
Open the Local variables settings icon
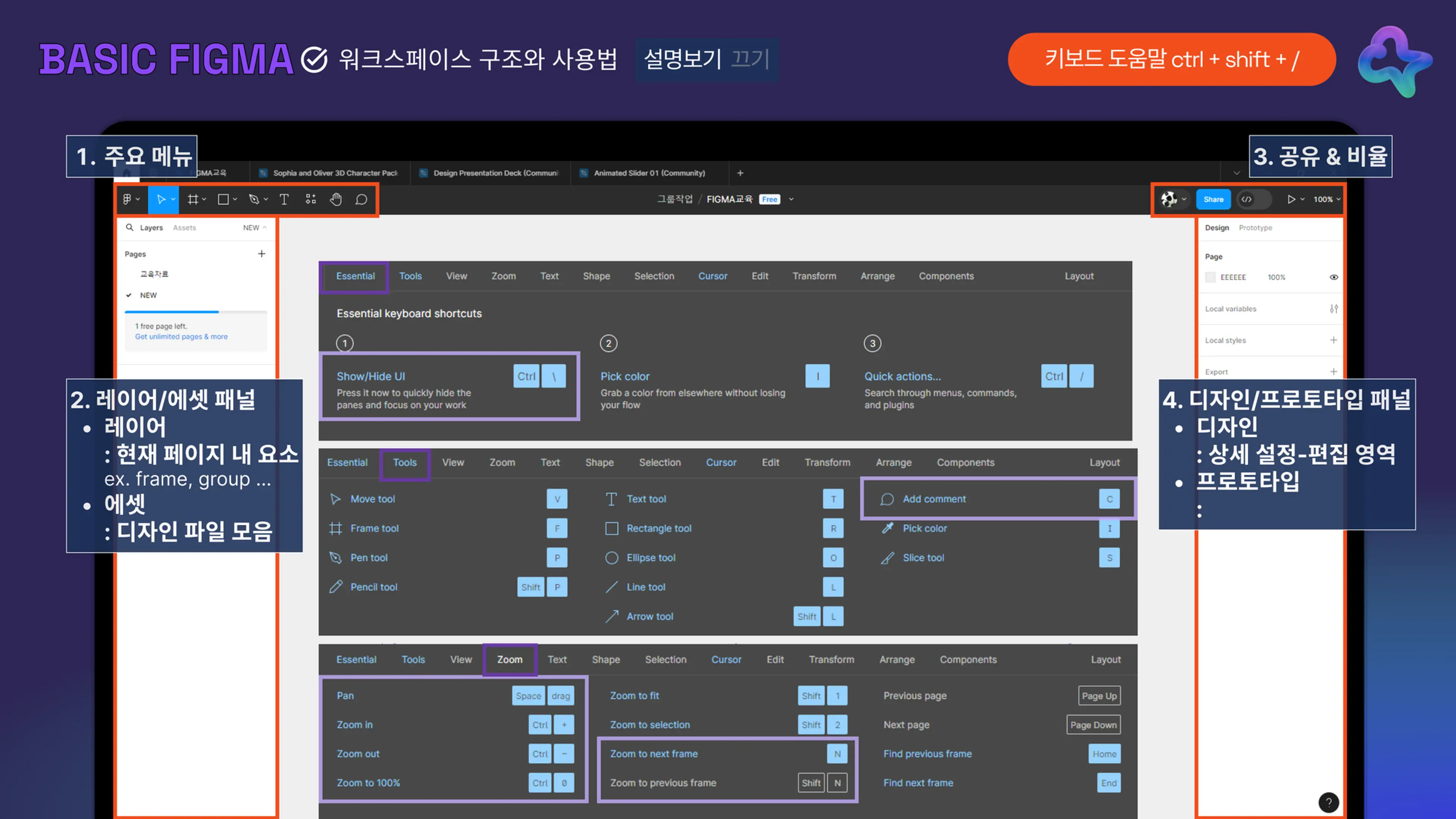pyautogui.click(x=1334, y=309)
